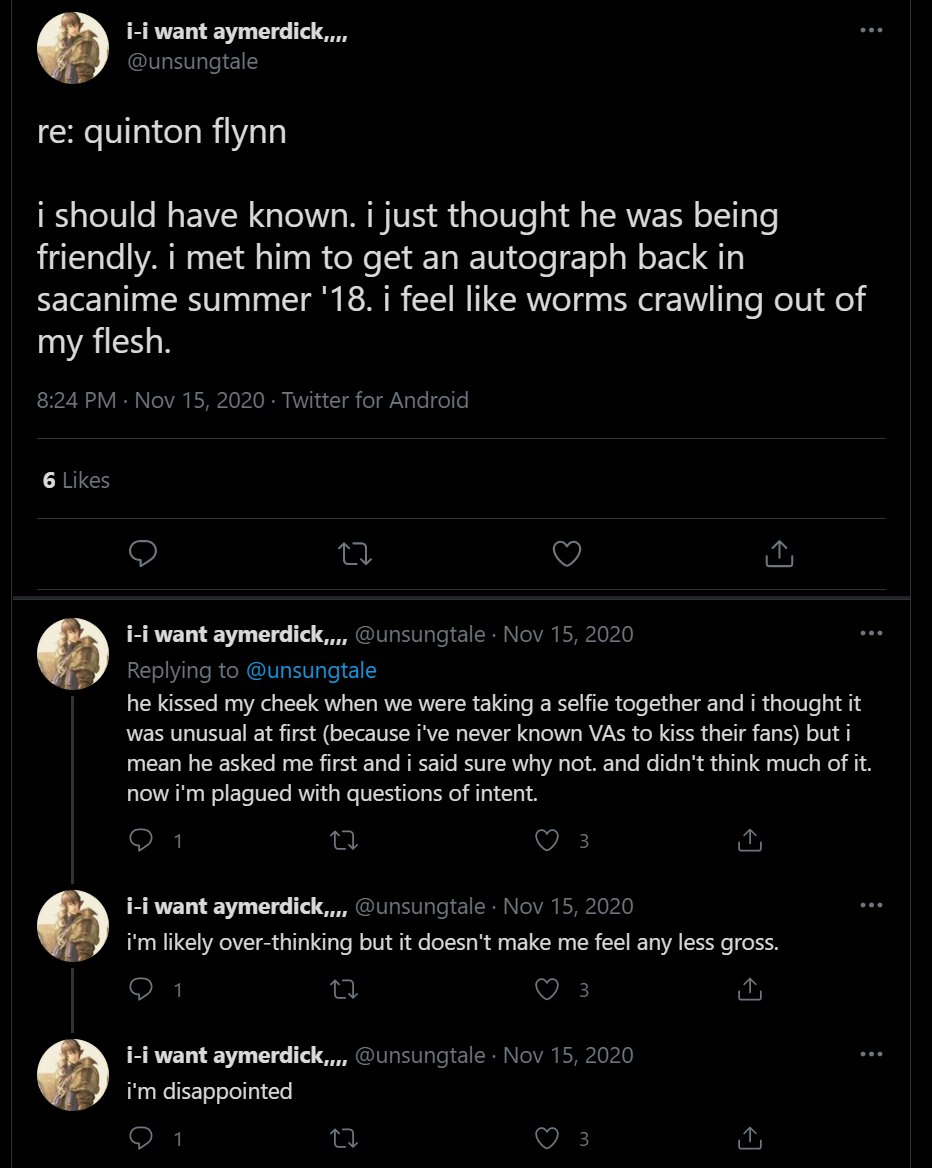View the 6 Likes list

coord(76,480)
